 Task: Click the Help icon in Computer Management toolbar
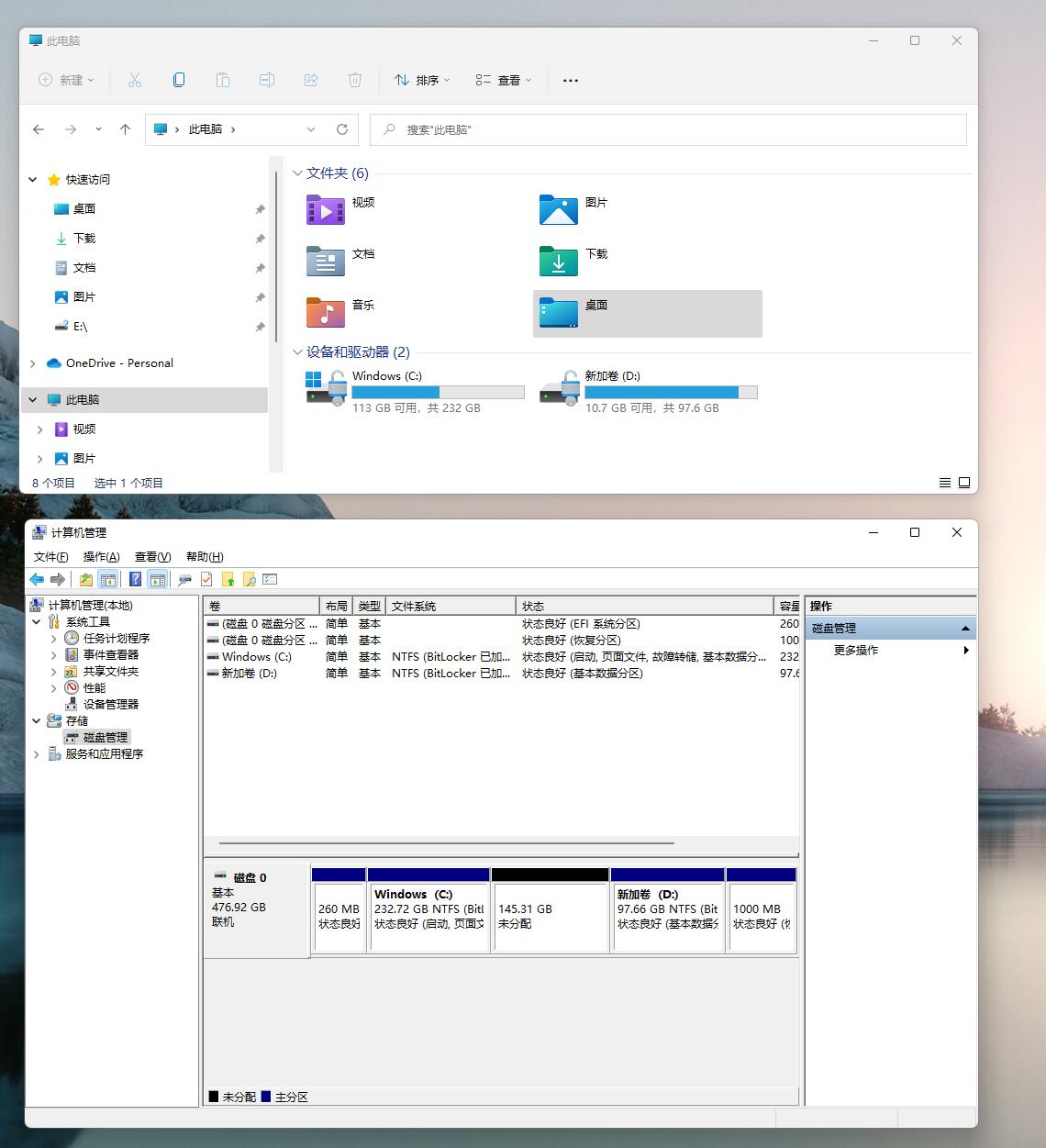coord(135,579)
